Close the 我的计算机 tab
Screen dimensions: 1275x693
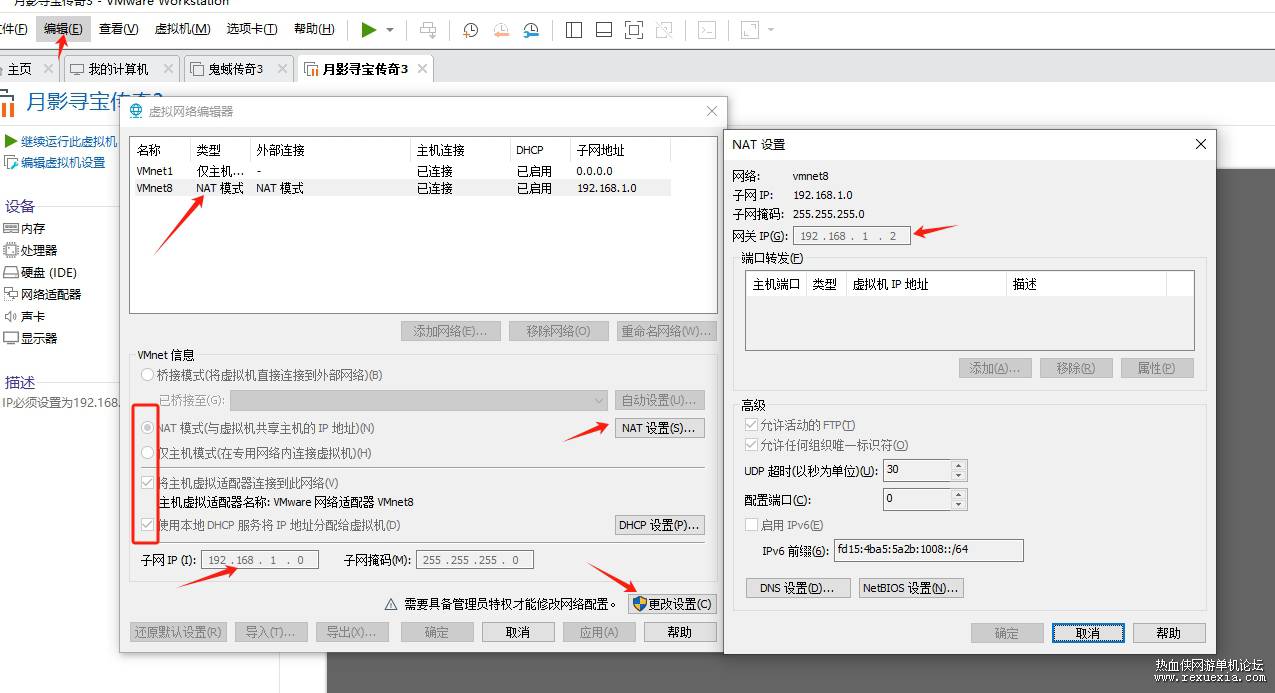click(168, 69)
